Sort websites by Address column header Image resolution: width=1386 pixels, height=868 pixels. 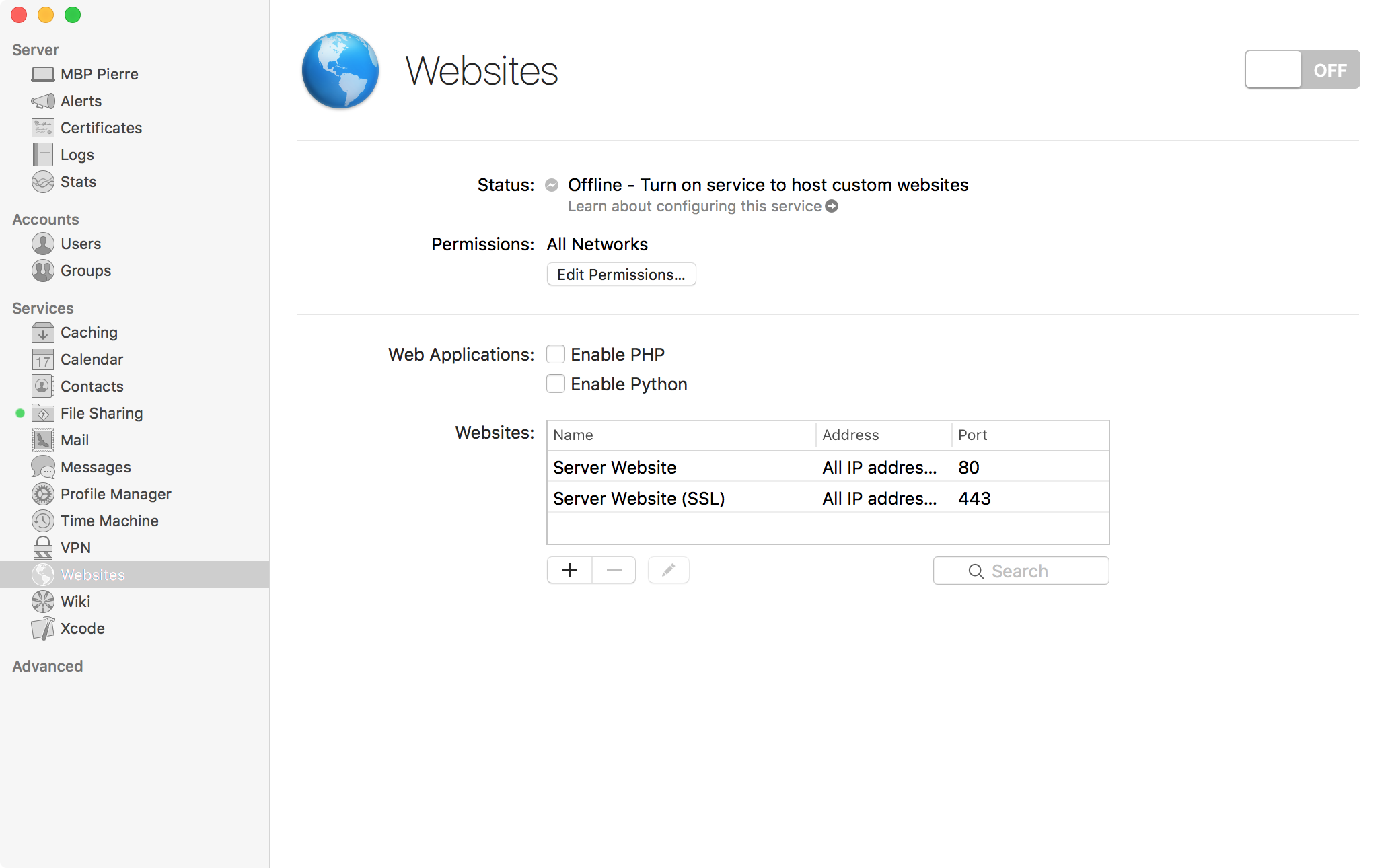(x=883, y=435)
